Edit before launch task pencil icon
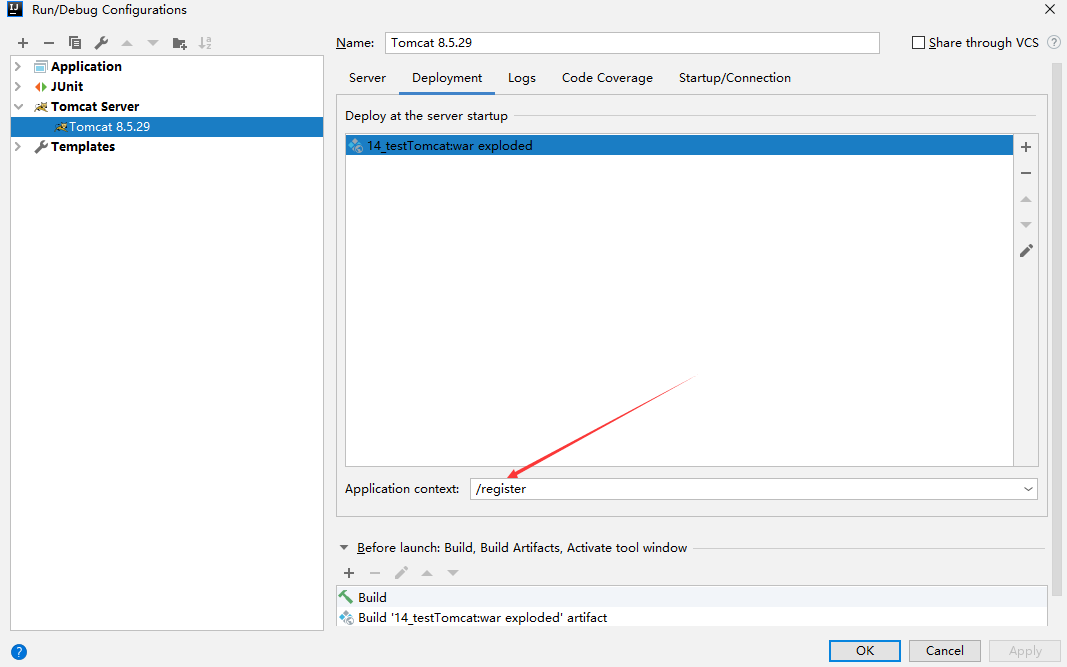 click(x=401, y=573)
